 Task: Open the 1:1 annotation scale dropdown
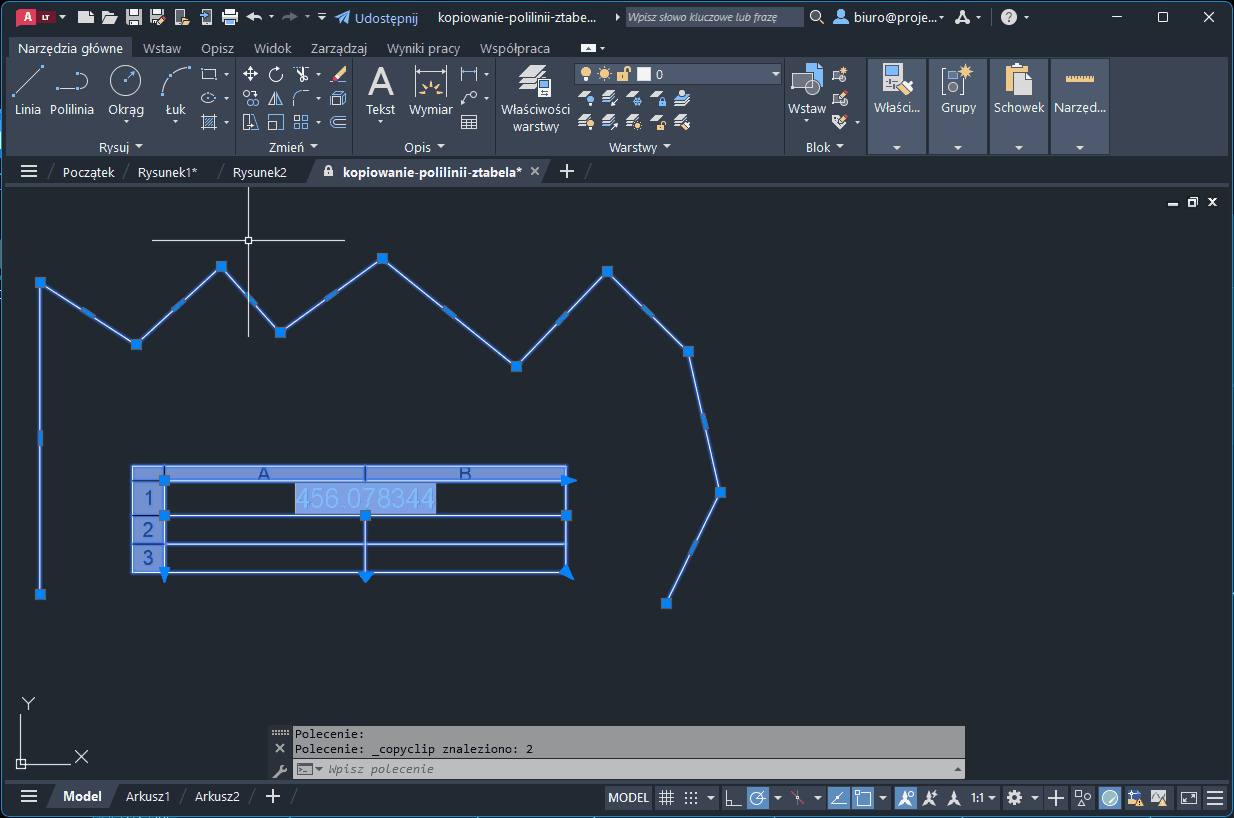point(984,798)
